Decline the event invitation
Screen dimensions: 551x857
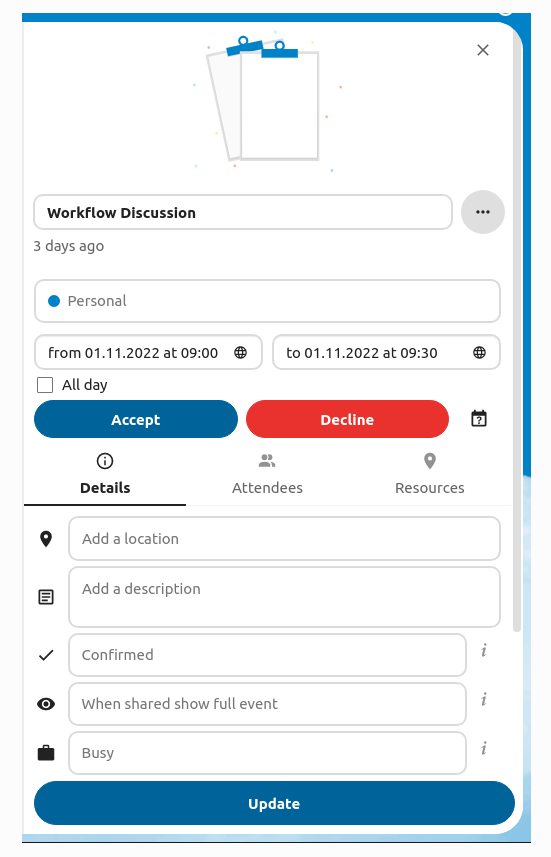coord(348,419)
